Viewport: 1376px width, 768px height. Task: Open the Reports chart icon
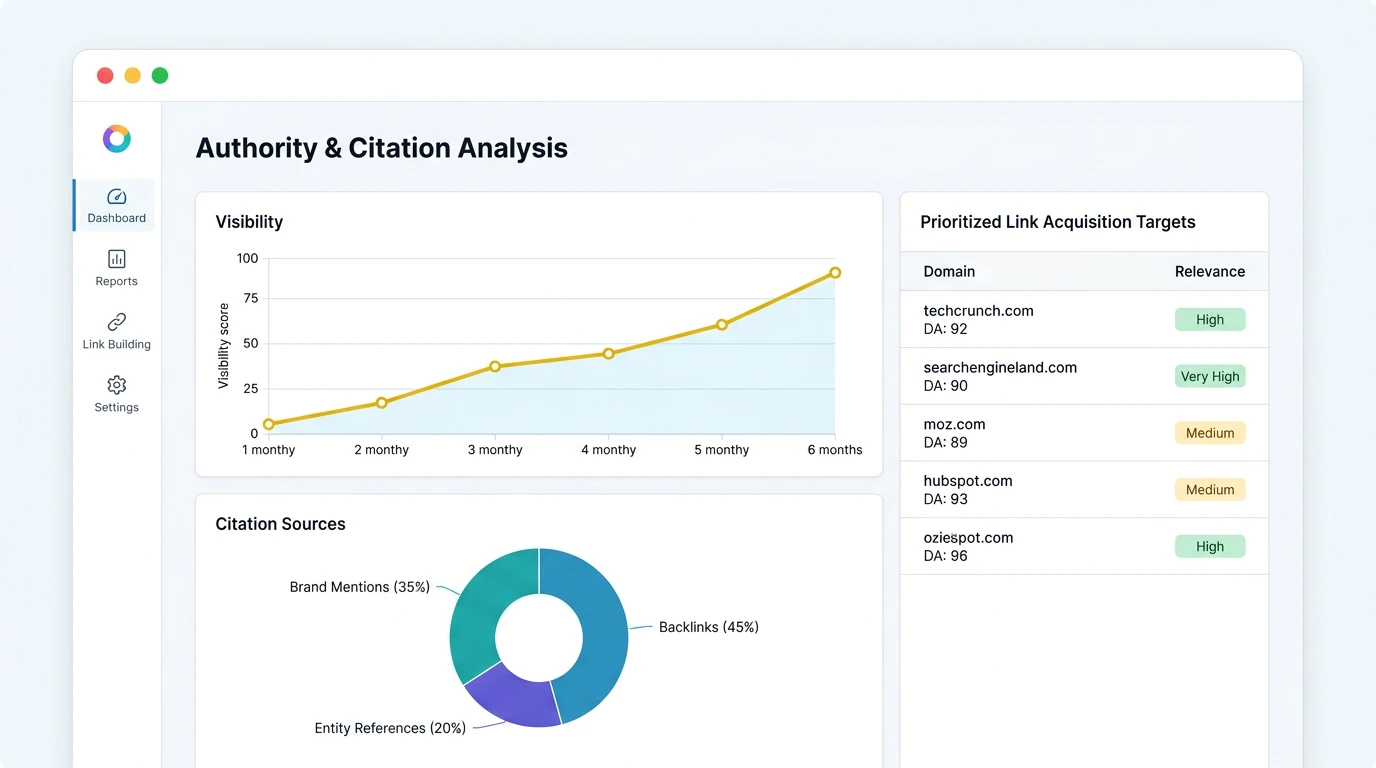click(116, 260)
